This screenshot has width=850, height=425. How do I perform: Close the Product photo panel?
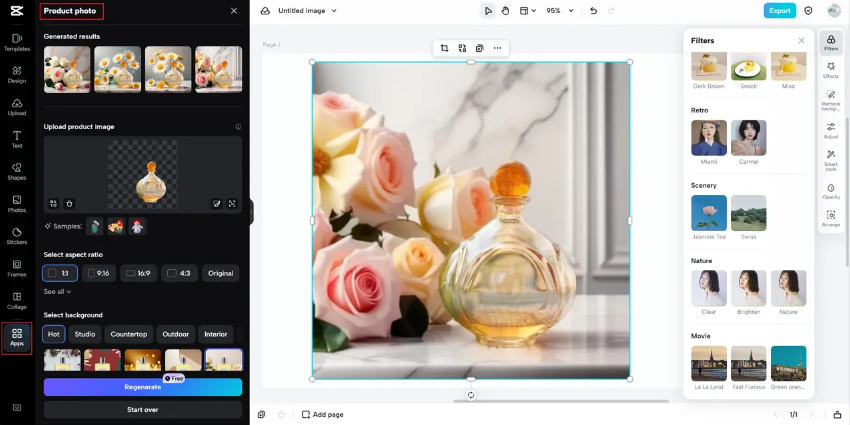point(234,11)
